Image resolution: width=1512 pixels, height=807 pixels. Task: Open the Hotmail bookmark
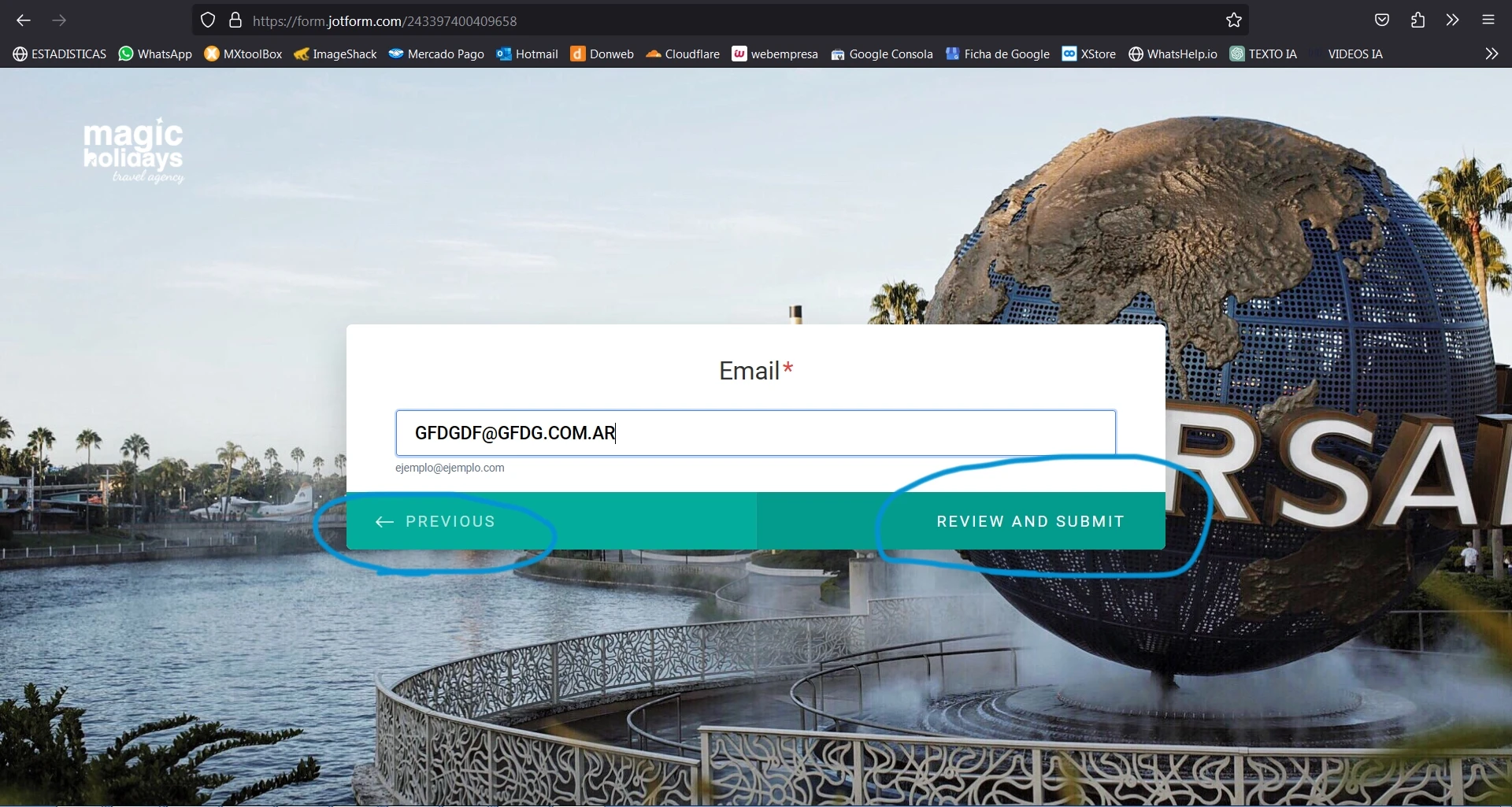(526, 54)
